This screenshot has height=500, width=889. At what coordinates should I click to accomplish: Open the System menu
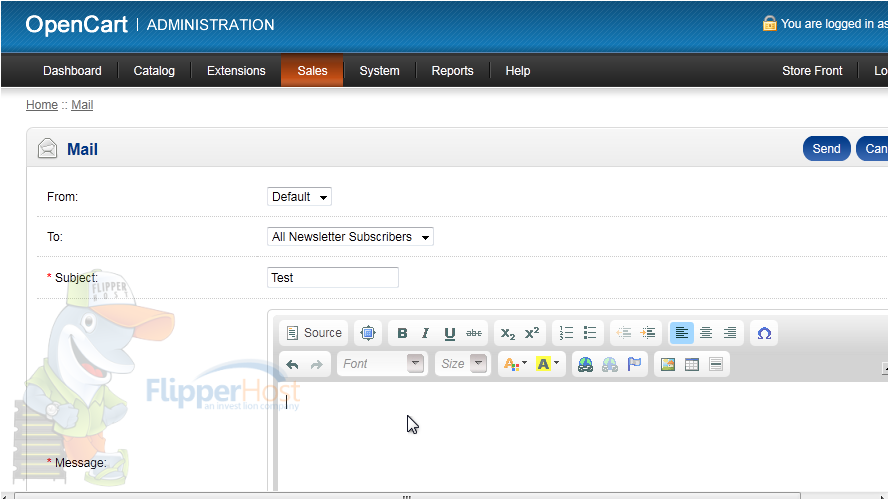379,70
